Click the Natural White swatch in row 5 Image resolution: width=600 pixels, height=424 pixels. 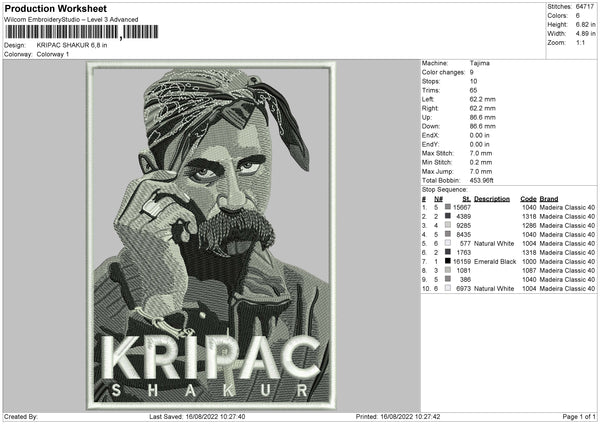click(447, 243)
